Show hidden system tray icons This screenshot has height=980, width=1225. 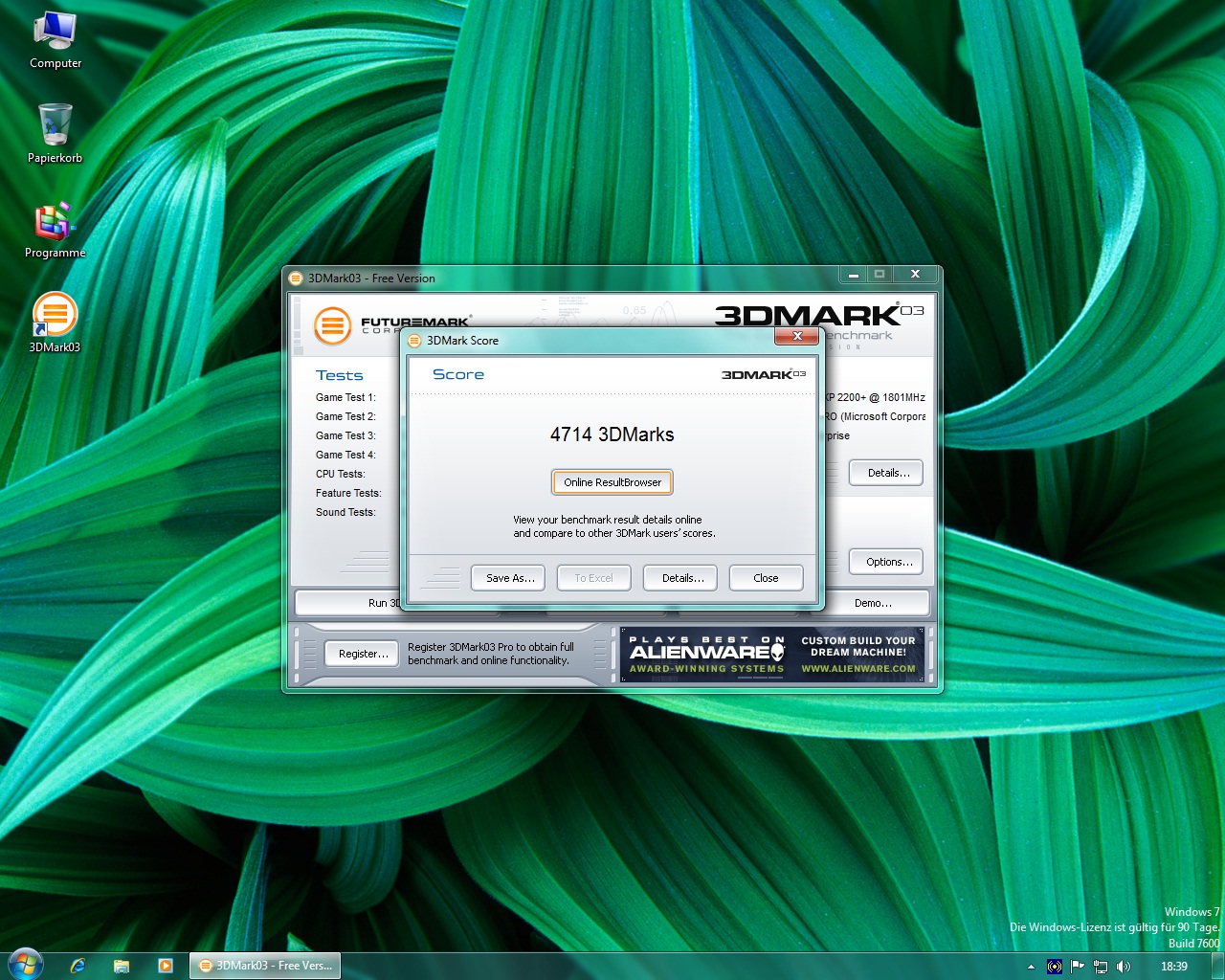(x=1031, y=967)
